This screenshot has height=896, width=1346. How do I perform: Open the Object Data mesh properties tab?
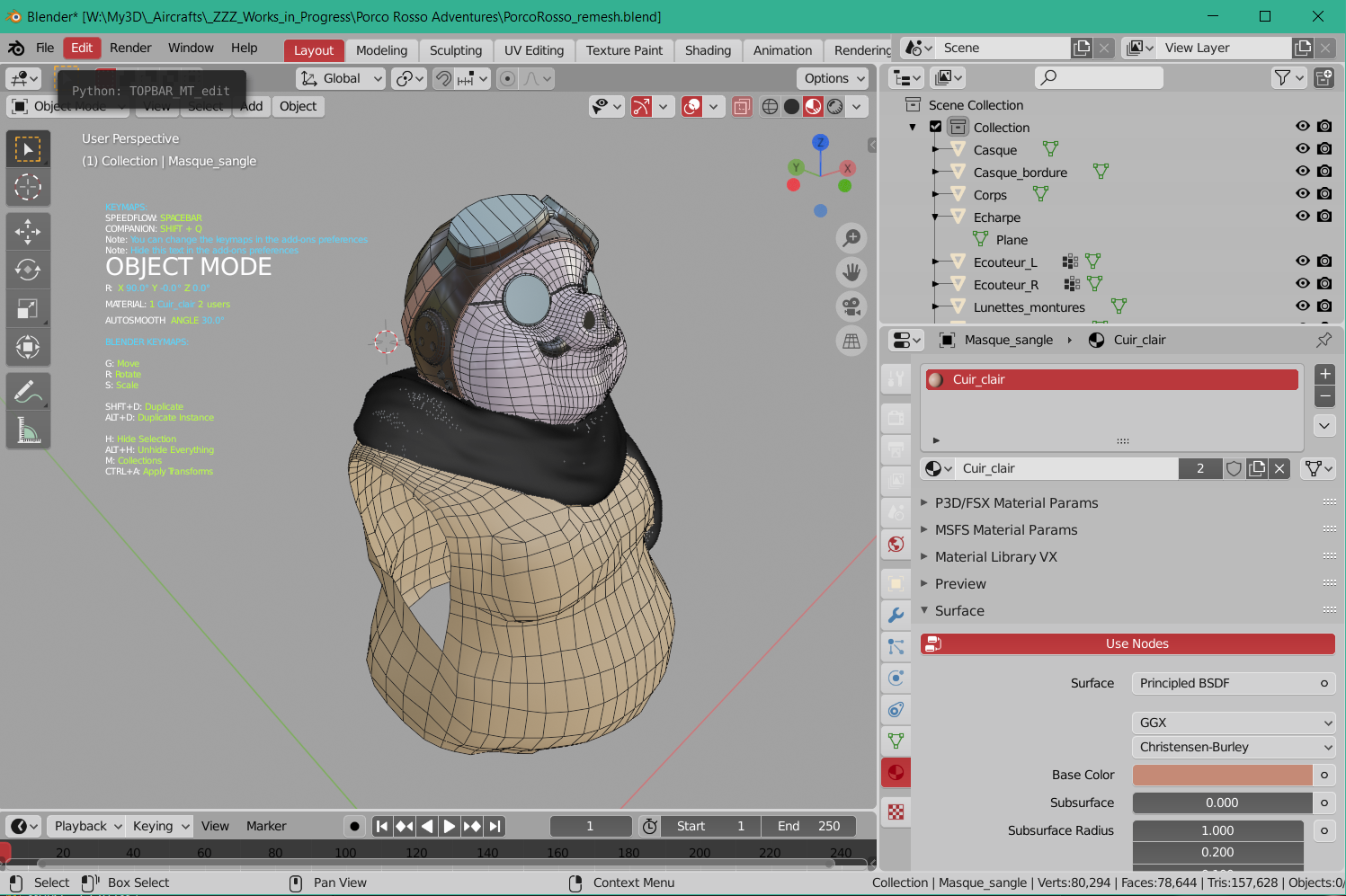tap(896, 741)
